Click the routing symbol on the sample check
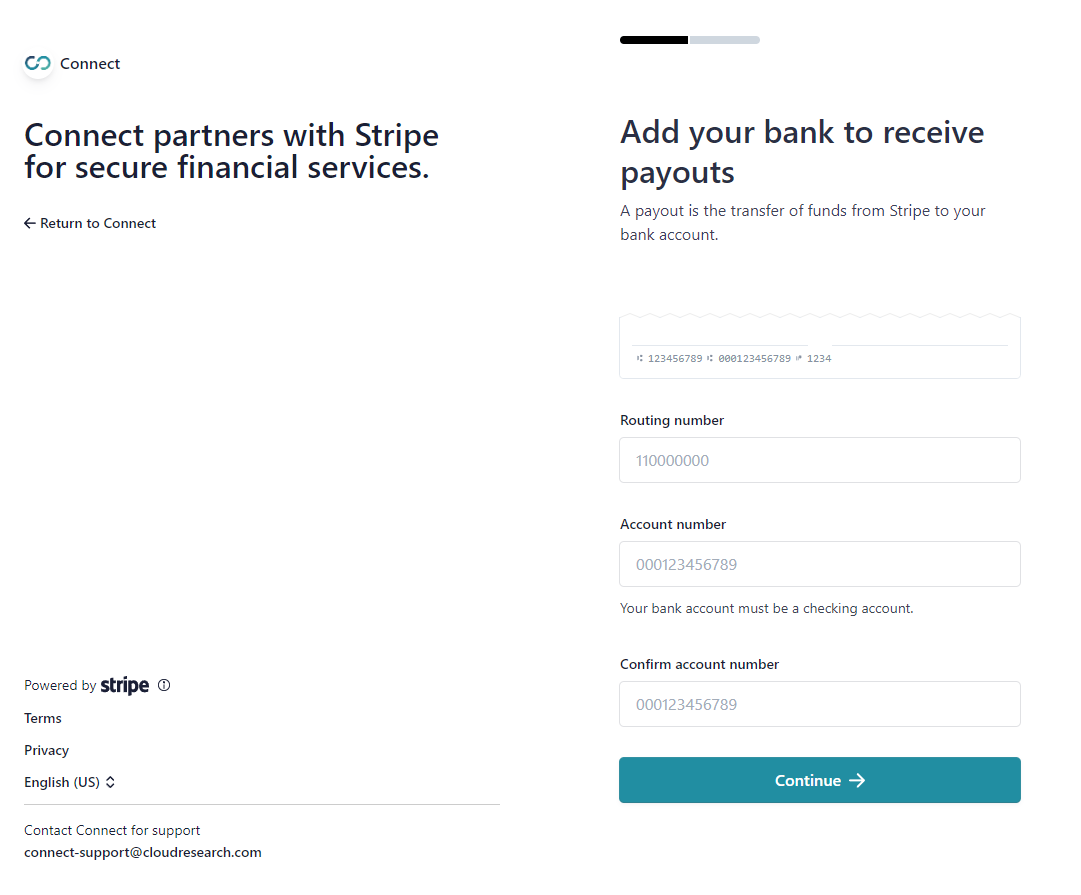 tap(640, 359)
